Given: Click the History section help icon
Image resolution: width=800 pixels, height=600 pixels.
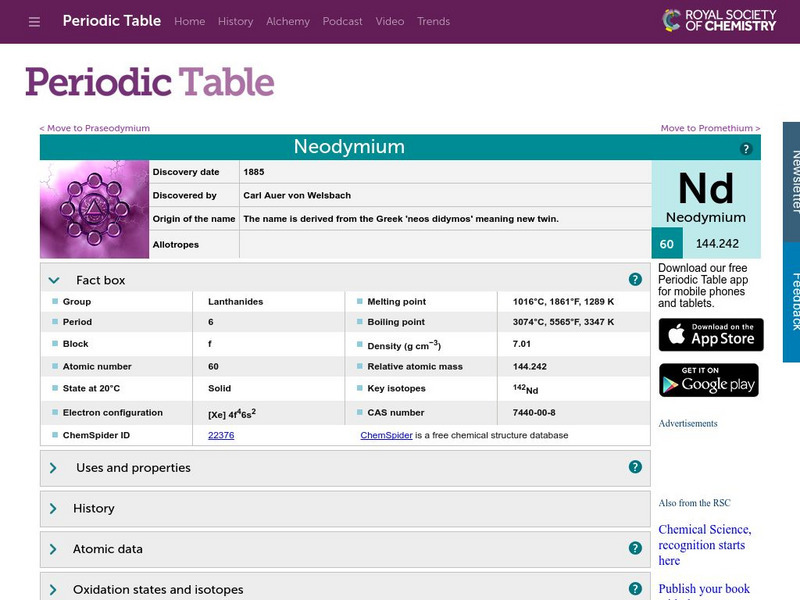Looking at the screenshot, I should pos(634,508).
